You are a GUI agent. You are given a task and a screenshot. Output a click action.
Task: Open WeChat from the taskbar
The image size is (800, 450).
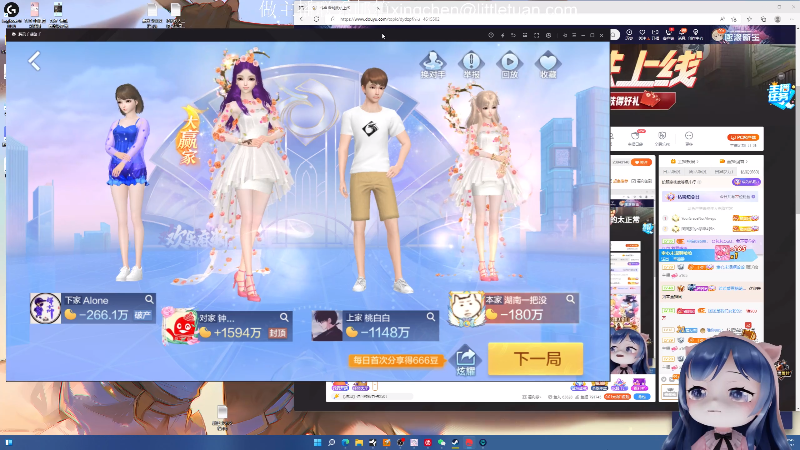(441, 442)
